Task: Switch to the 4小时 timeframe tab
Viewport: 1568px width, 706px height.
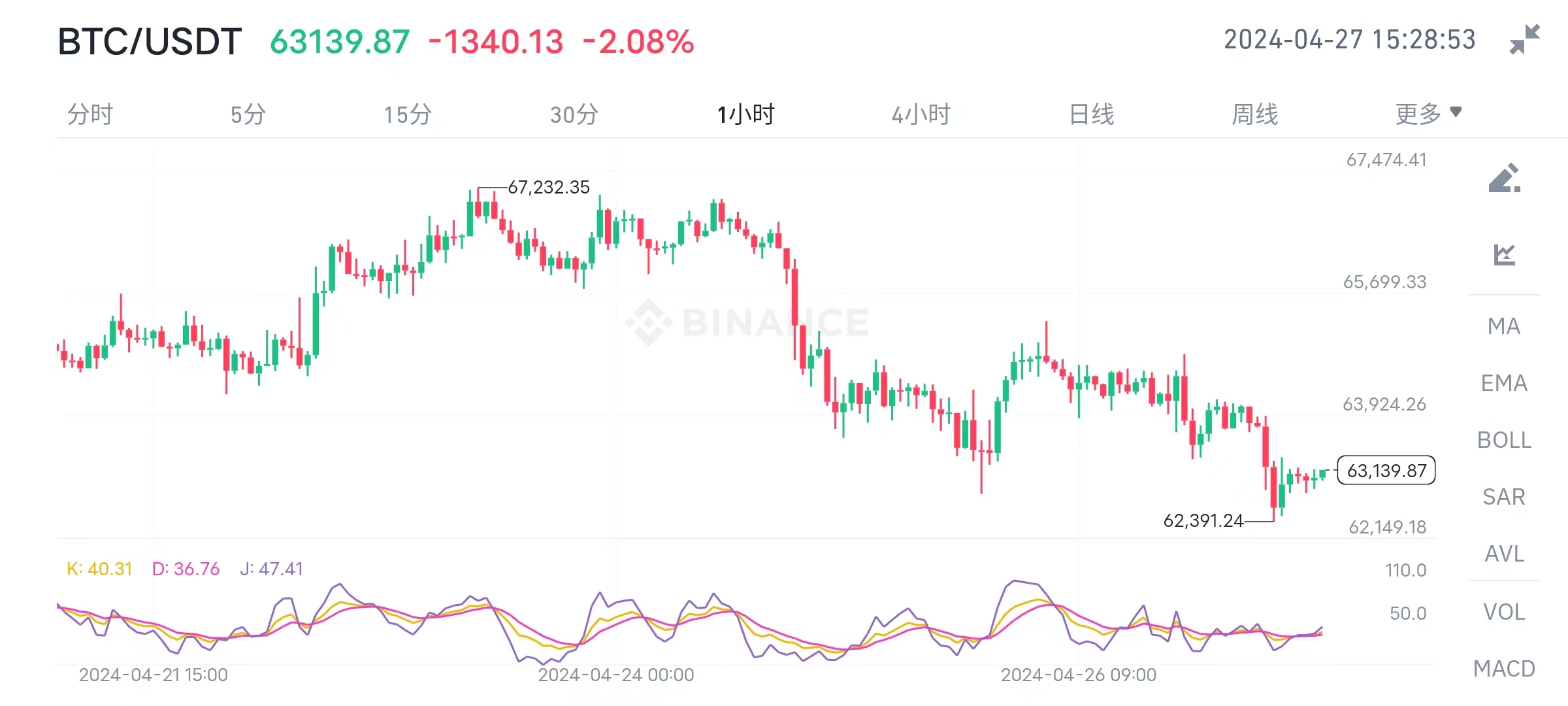Action: click(923, 113)
